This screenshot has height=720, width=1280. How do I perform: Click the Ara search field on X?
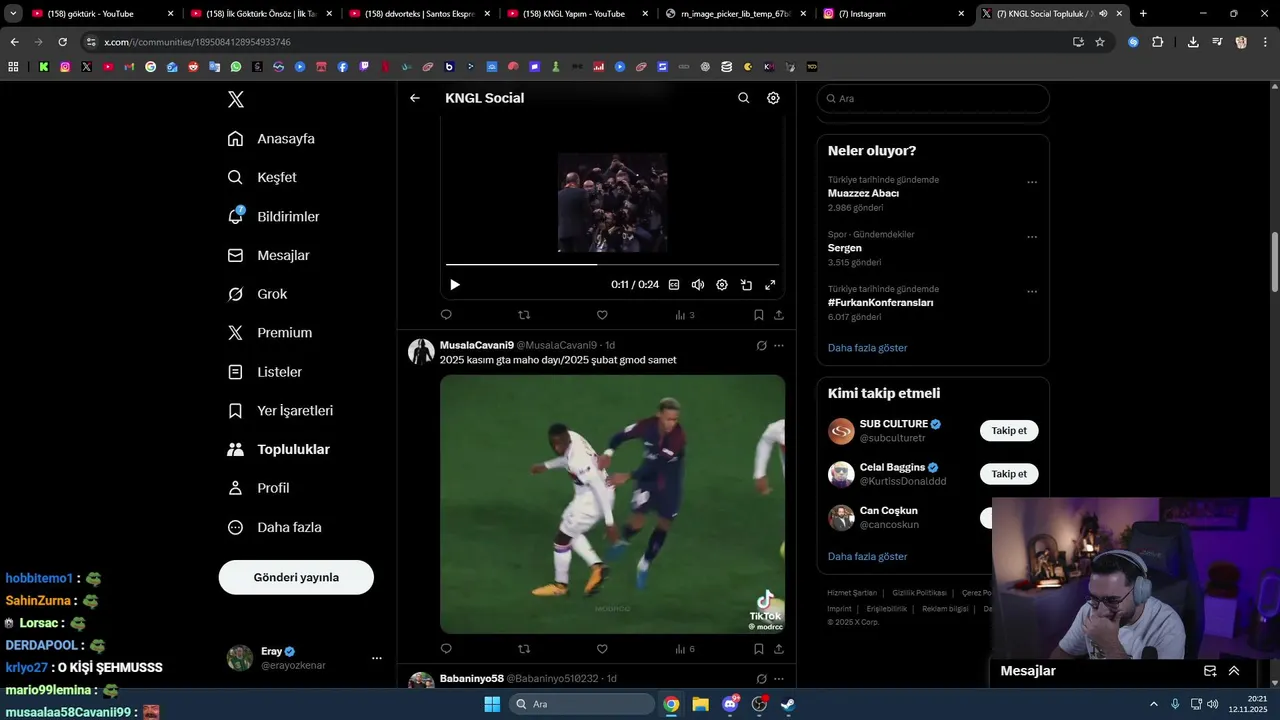pos(933,99)
